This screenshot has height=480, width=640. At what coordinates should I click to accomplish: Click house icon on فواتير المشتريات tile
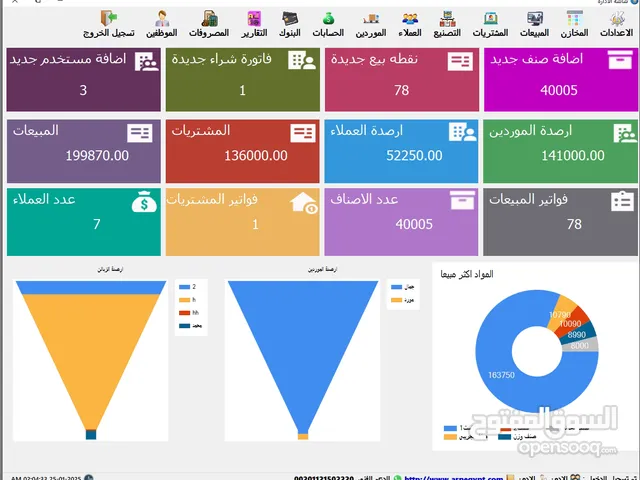[x=304, y=203]
